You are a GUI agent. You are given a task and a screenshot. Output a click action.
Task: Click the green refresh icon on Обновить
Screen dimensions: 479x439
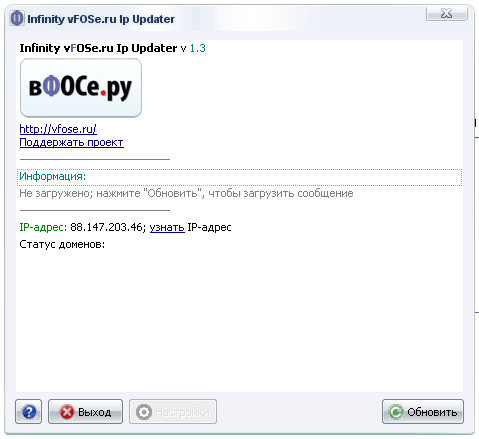click(x=396, y=412)
